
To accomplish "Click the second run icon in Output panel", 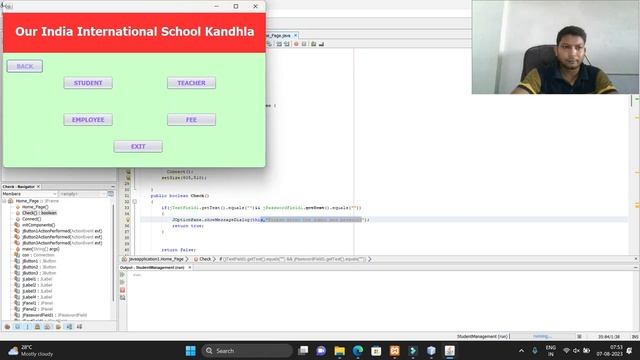I will point(122,282).
